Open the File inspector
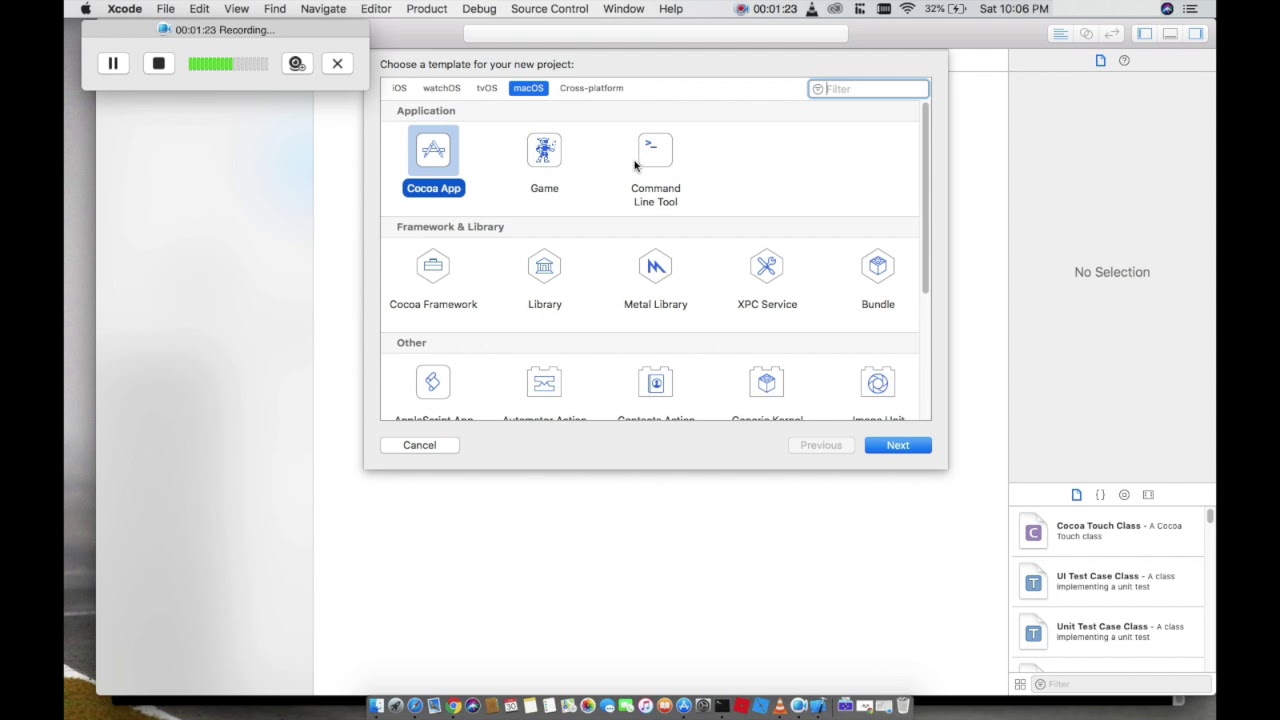Screen dimensions: 1280x720 (x=1100, y=61)
